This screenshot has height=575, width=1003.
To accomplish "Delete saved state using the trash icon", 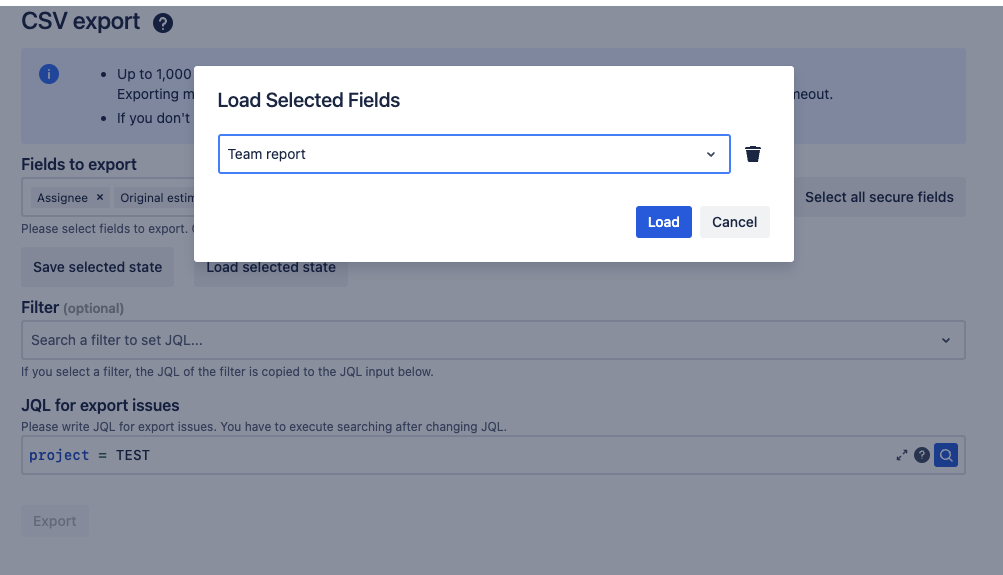I will tap(753, 154).
